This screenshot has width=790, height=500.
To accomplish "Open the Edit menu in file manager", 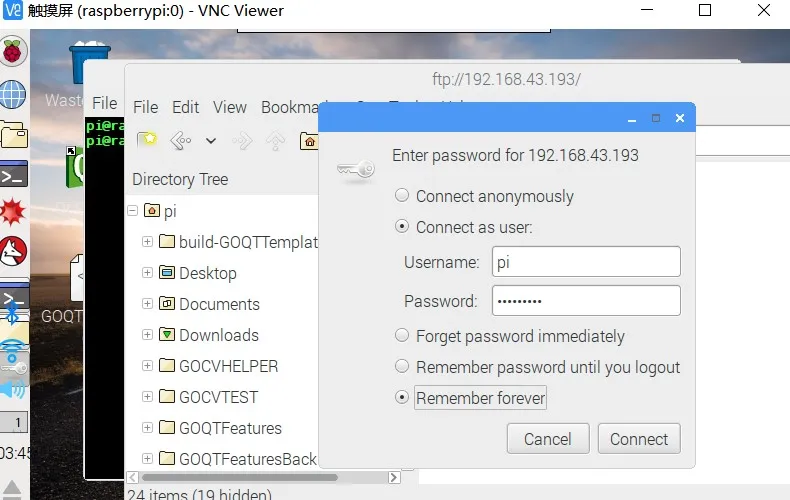I will 185,107.
